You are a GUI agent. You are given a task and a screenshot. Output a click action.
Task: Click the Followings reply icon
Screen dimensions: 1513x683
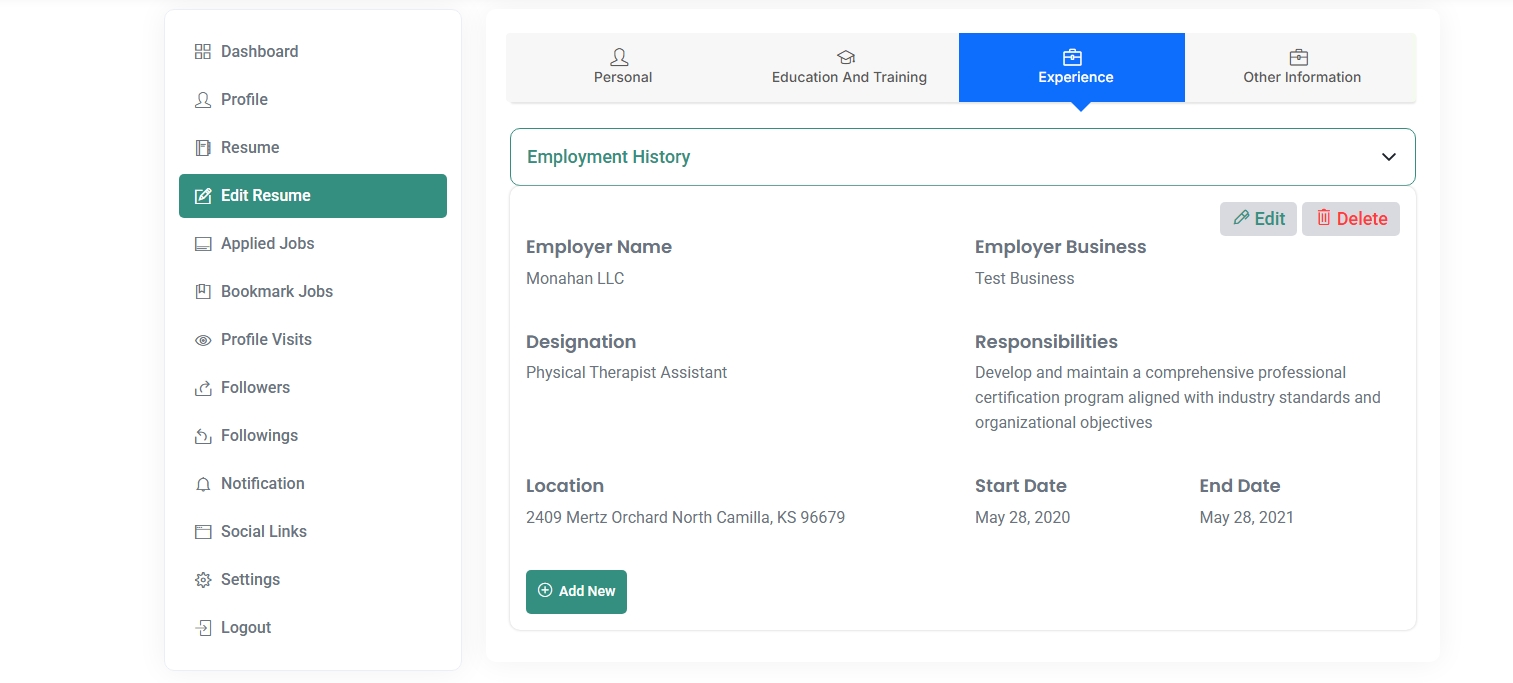click(x=203, y=435)
